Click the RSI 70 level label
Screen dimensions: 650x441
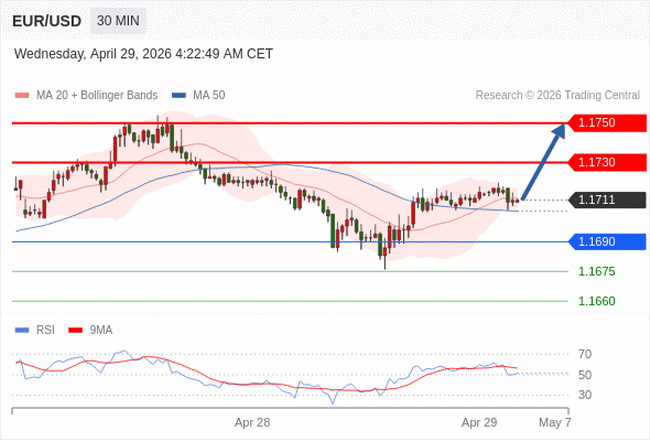pyautogui.click(x=585, y=354)
